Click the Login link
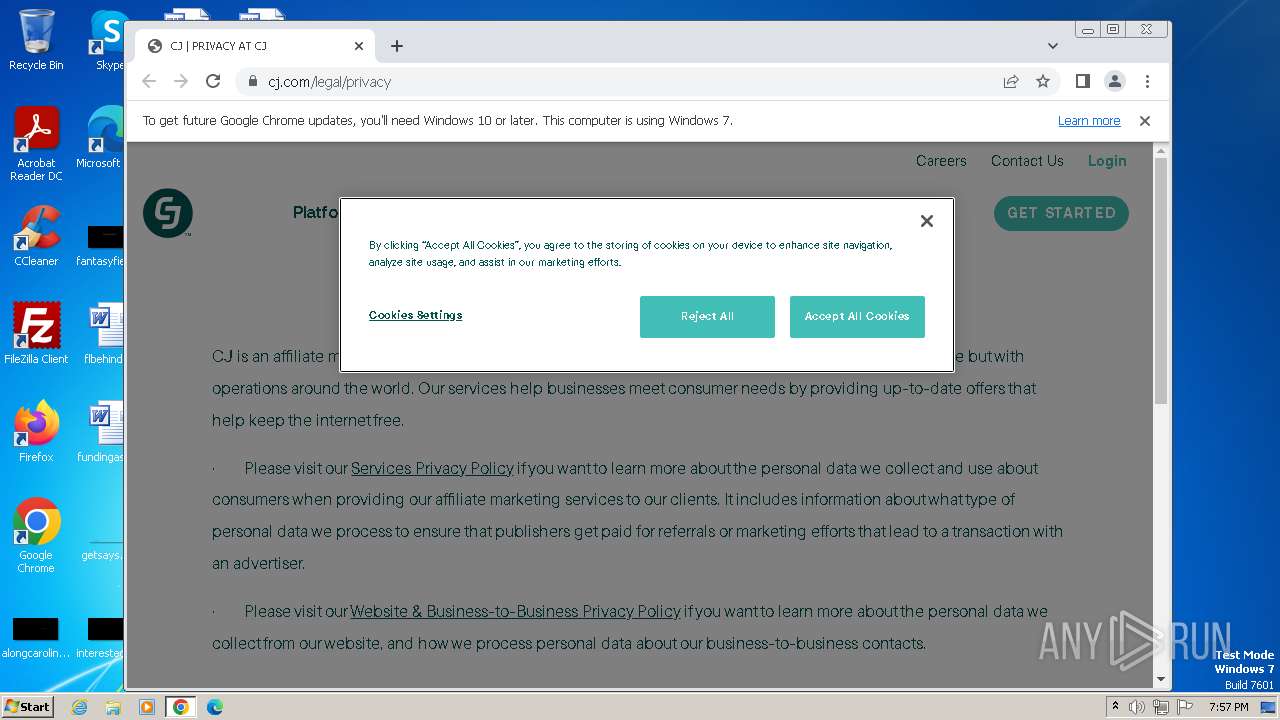The height and width of the screenshot is (720, 1280). (1107, 161)
